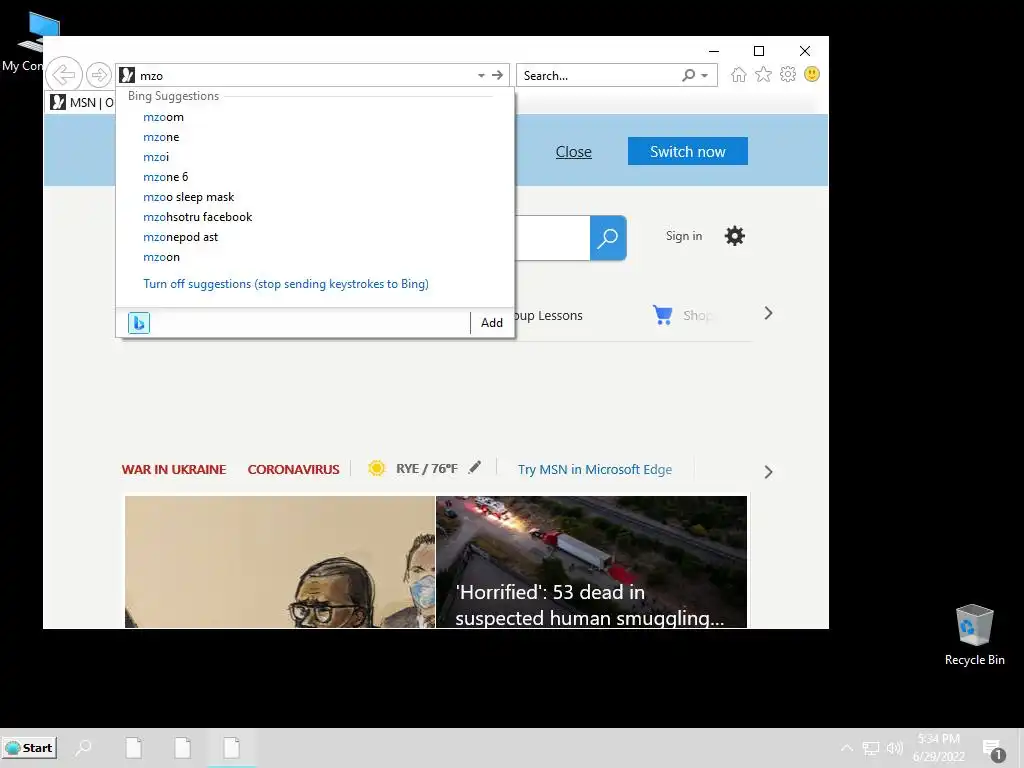Click the active third taskbar page icon
This screenshot has width=1024, height=768.
point(232,748)
